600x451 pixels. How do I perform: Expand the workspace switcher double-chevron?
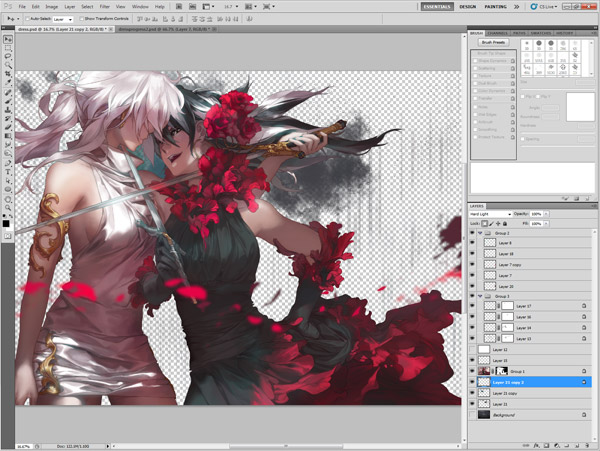tap(517, 7)
